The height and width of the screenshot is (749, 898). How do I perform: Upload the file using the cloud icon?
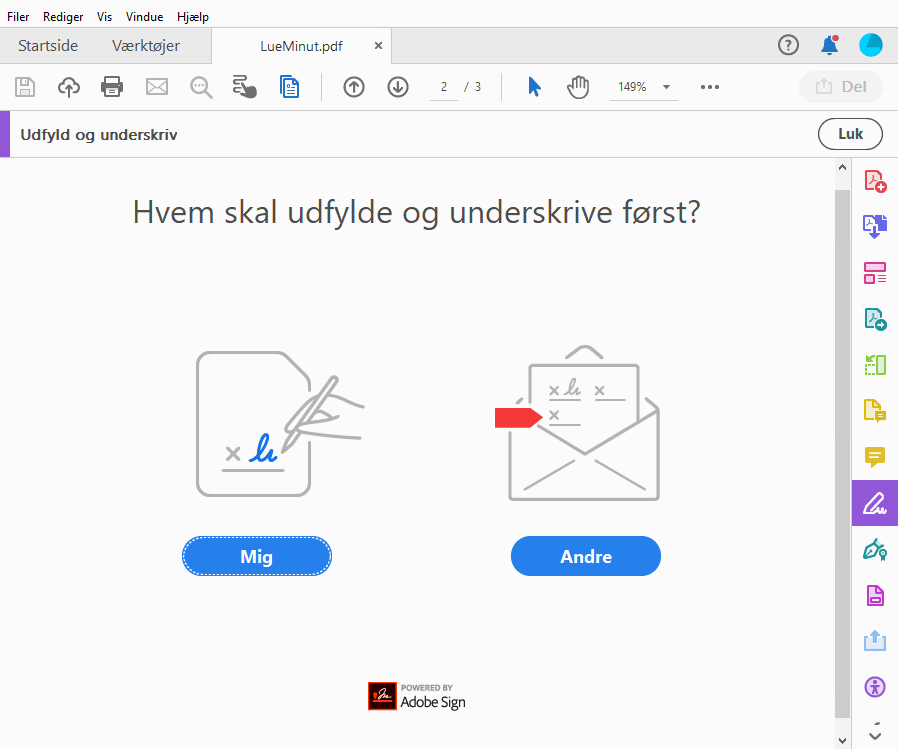tap(68, 87)
